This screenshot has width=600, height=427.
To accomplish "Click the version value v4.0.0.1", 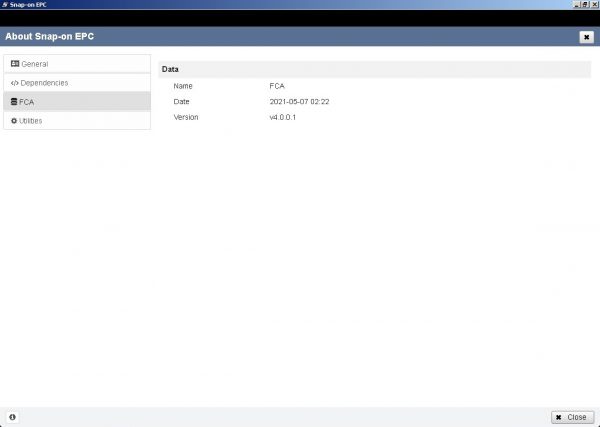I will pos(283,117).
